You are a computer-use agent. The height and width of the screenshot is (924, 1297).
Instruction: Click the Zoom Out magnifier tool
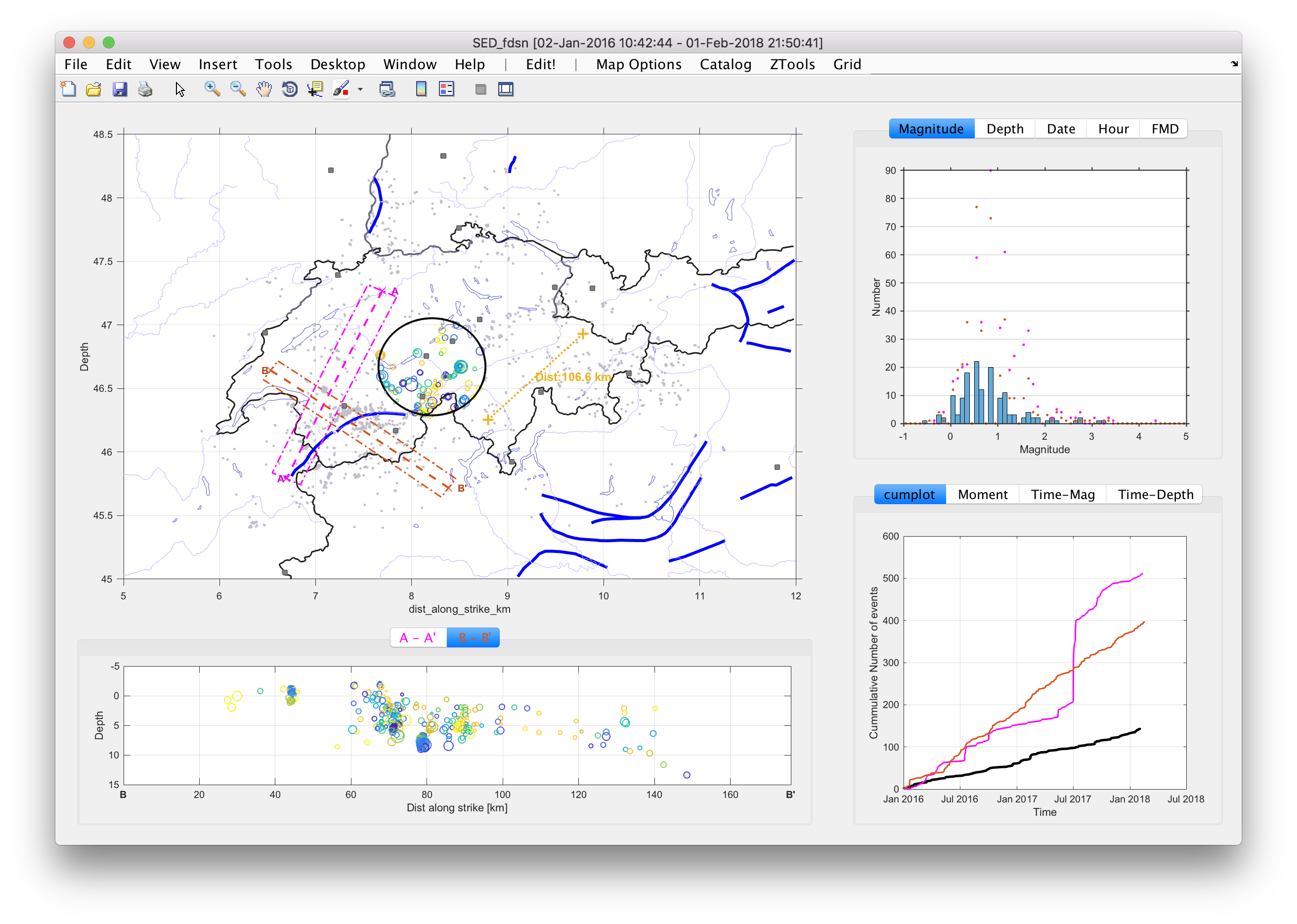point(238,89)
